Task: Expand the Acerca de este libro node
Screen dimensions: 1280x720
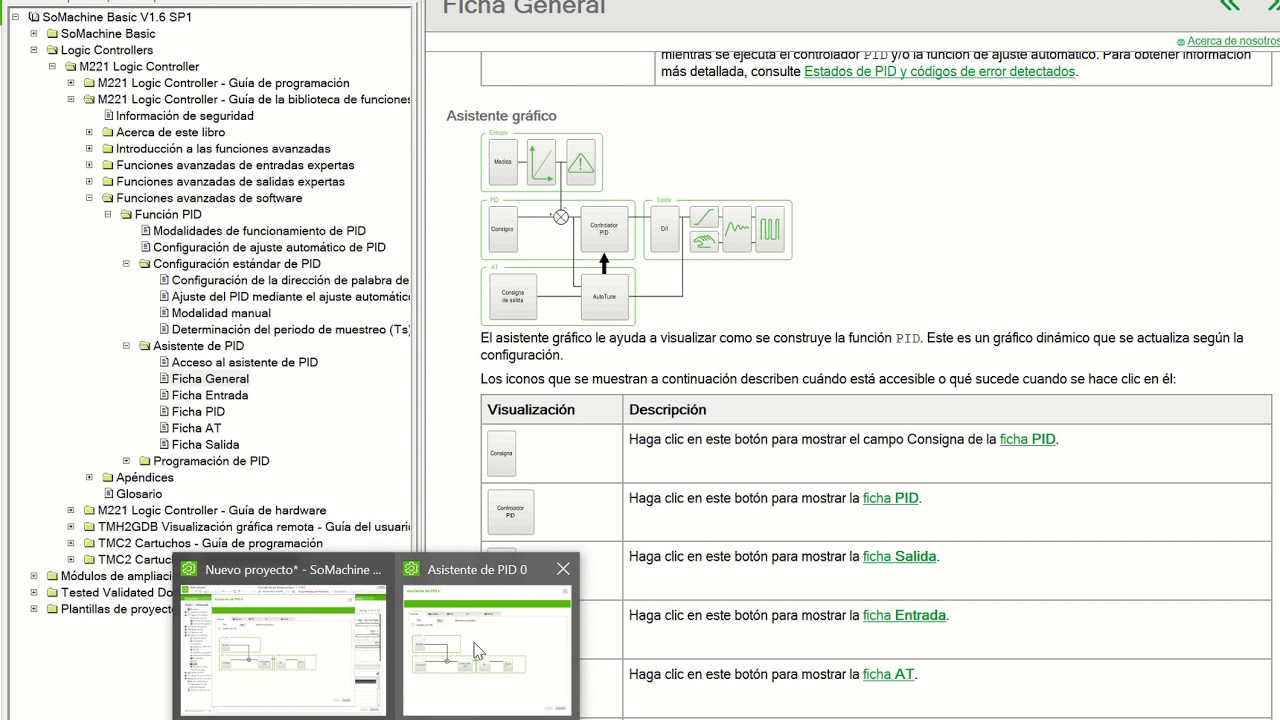Action: pos(89,132)
